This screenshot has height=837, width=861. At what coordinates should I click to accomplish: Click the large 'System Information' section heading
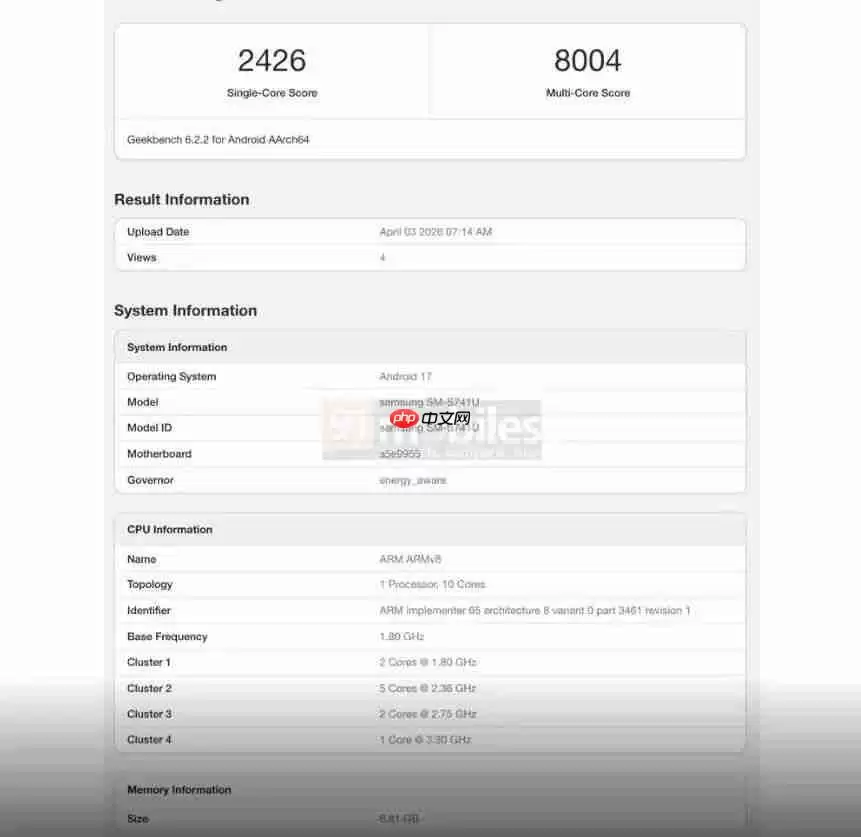click(186, 311)
